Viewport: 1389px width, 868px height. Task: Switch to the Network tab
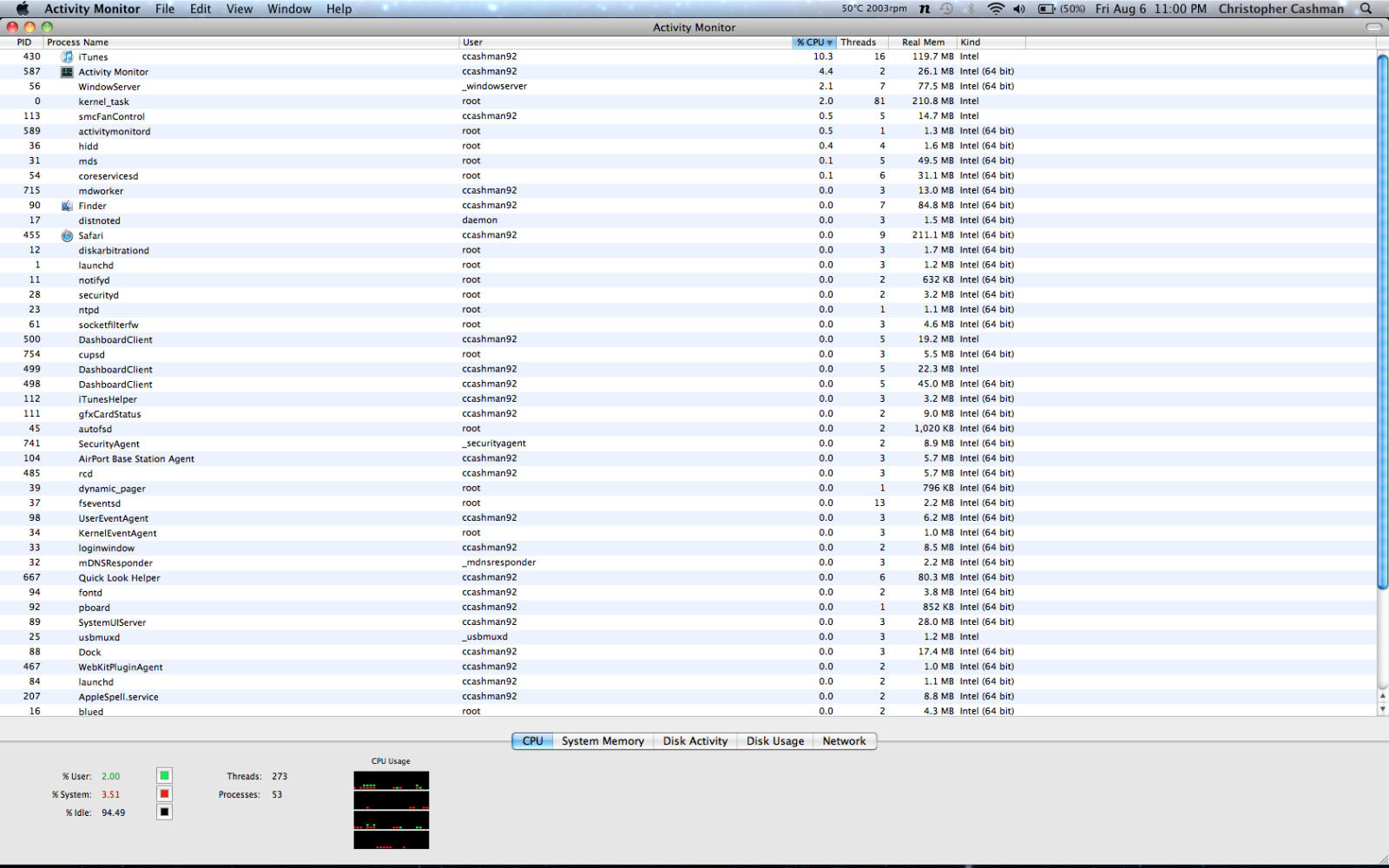844,741
